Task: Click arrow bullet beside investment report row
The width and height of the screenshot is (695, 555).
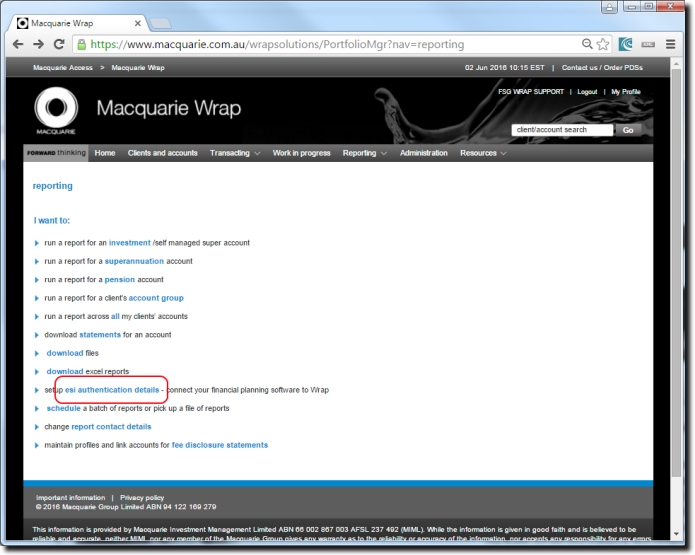Action: [x=37, y=243]
